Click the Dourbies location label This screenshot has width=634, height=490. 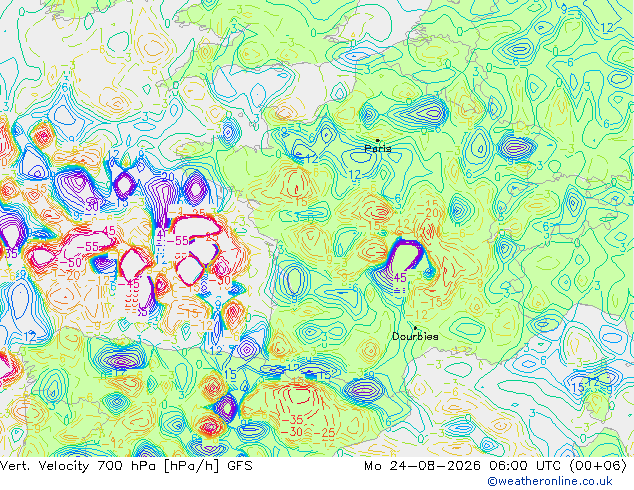[x=415, y=336]
